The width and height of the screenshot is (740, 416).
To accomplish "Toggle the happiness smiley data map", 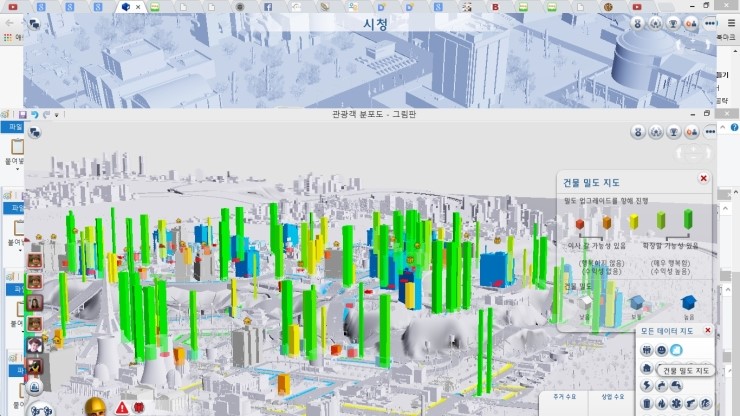I will point(661,350).
